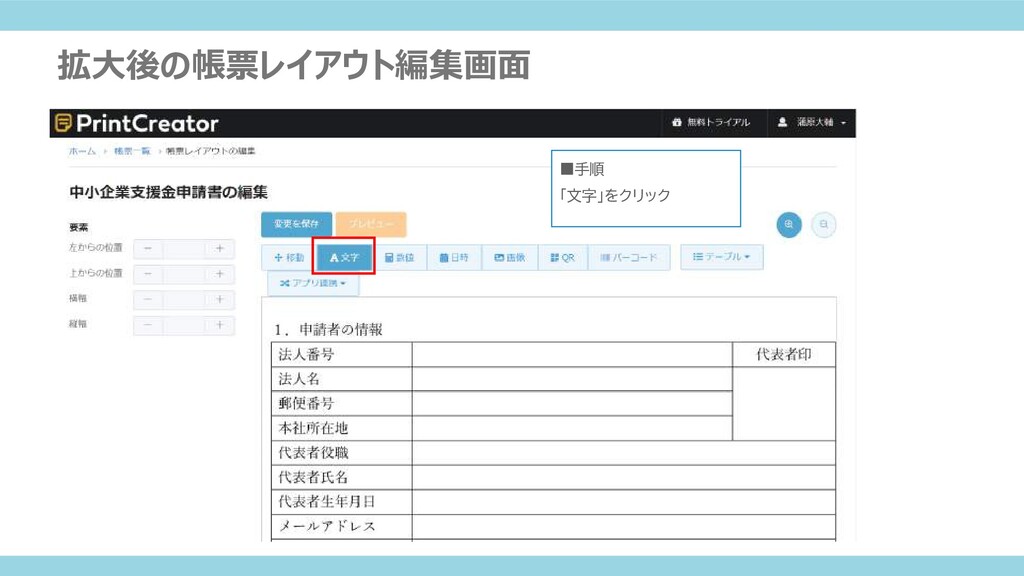Select the 日時 date tool
Screen dimensions: 1024x576
[454, 257]
